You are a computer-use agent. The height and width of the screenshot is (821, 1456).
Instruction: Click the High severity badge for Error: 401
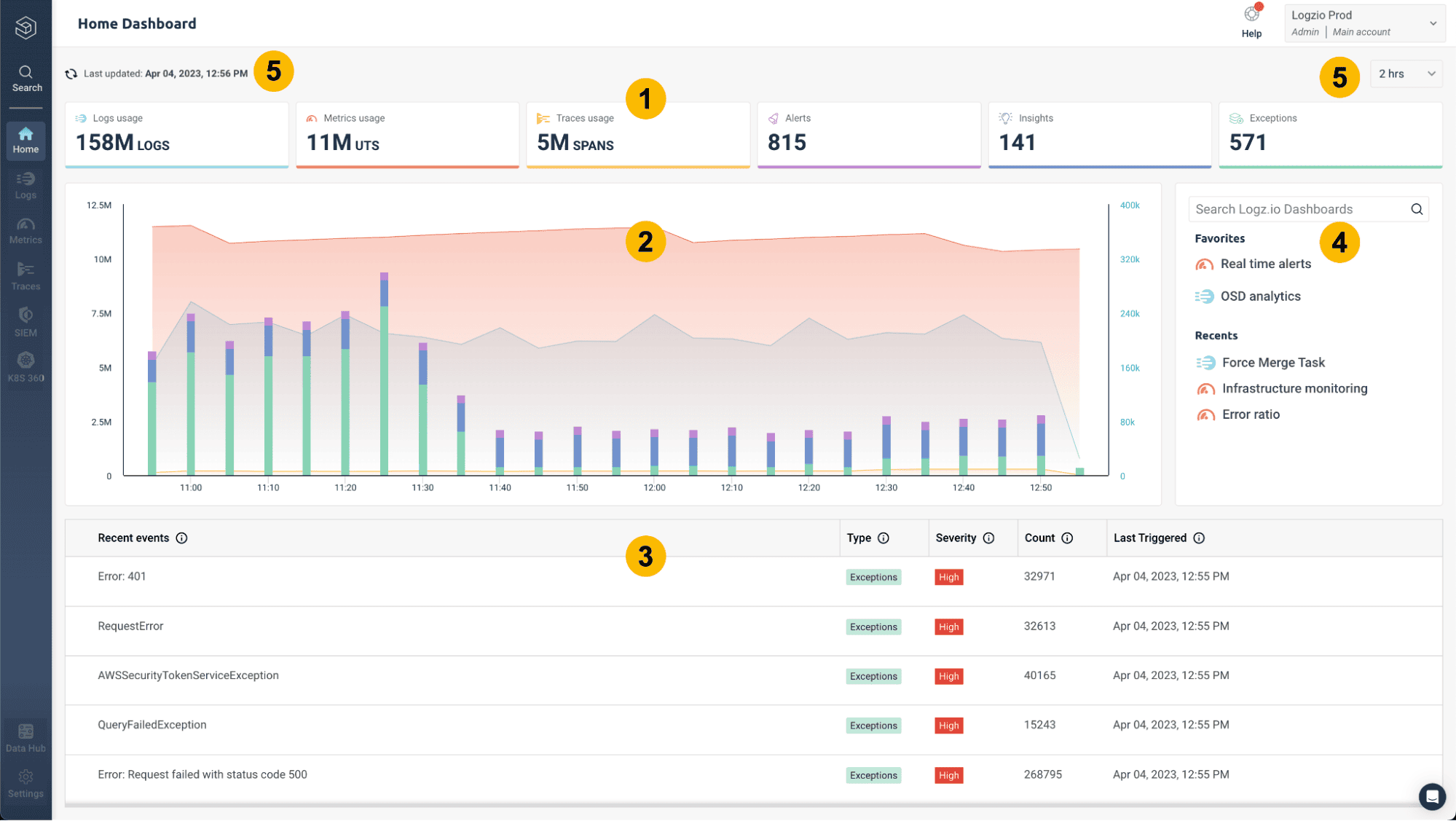[948, 576]
